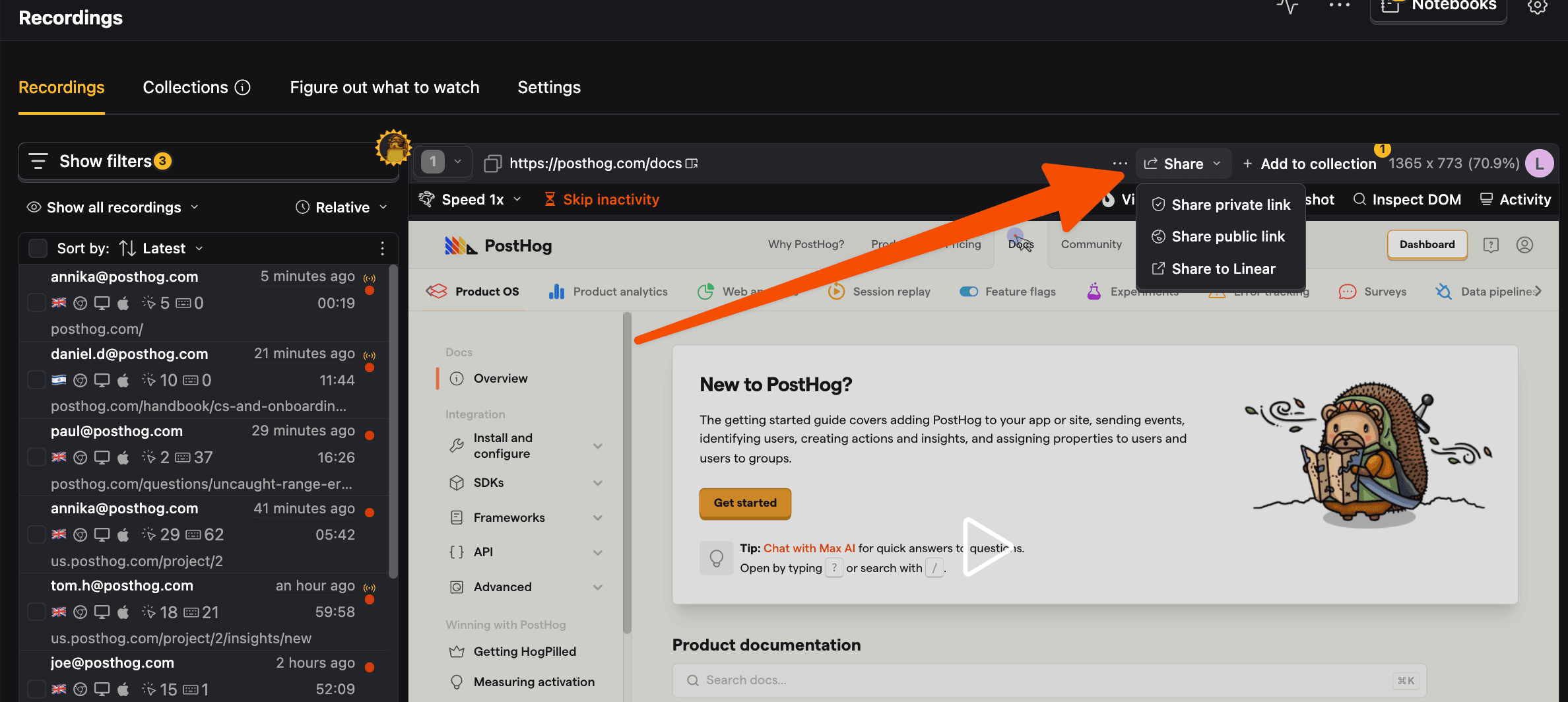Open Getting HogPilled doc
The image size is (1568, 702).
[x=513, y=651]
